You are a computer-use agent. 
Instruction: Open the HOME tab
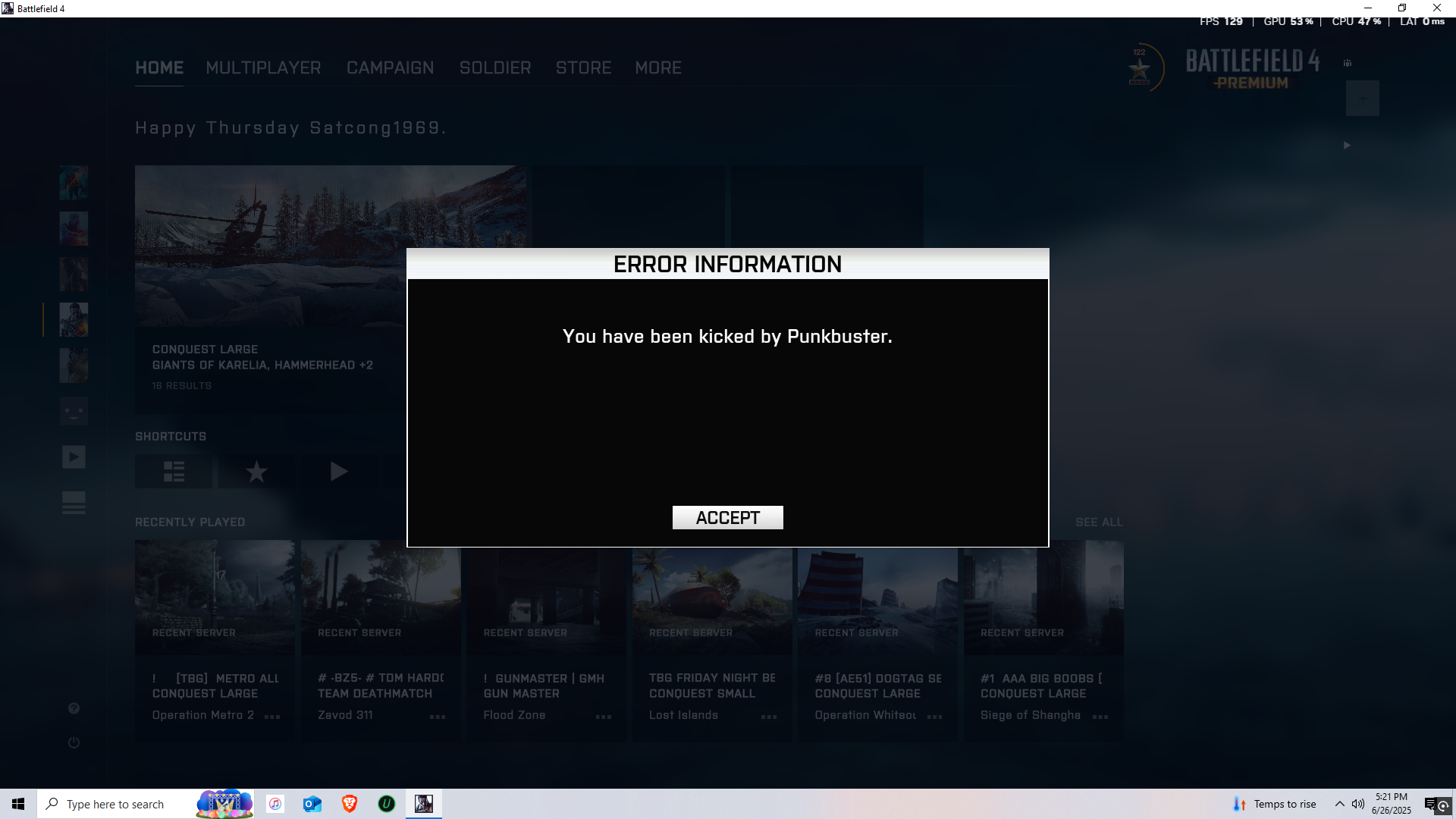click(x=159, y=67)
